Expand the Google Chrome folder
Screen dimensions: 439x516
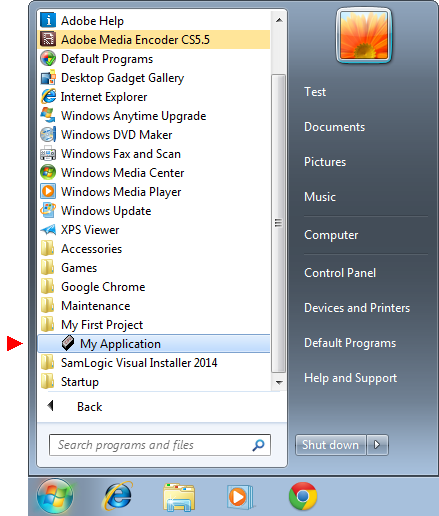coord(154,287)
